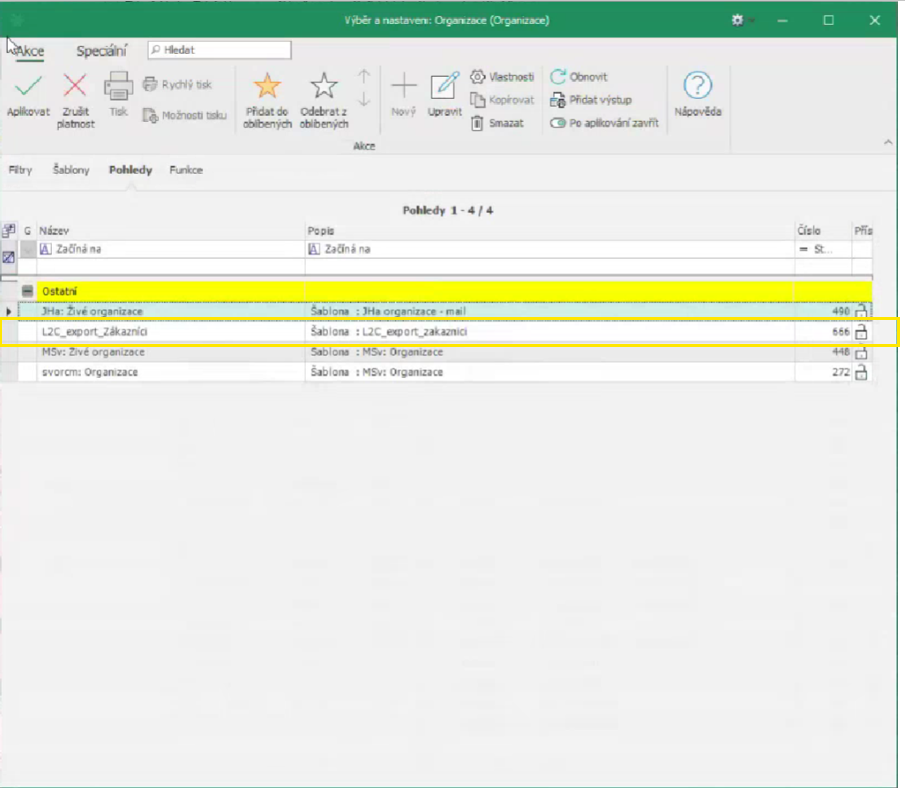The width and height of the screenshot is (905, 788).
Task: Open window settings gear dropdown in title bar
Action: click(x=741, y=20)
